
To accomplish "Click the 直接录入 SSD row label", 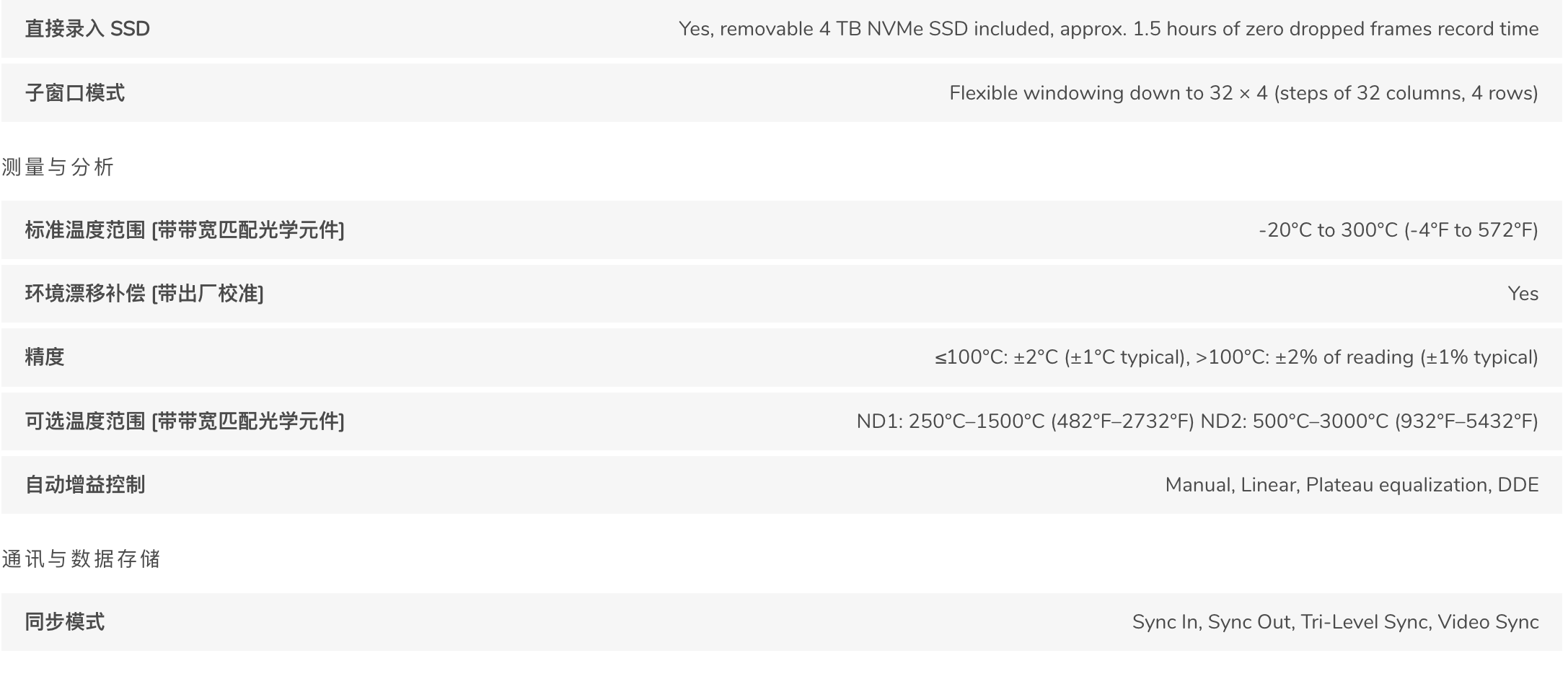I will click(x=87, y=29).
